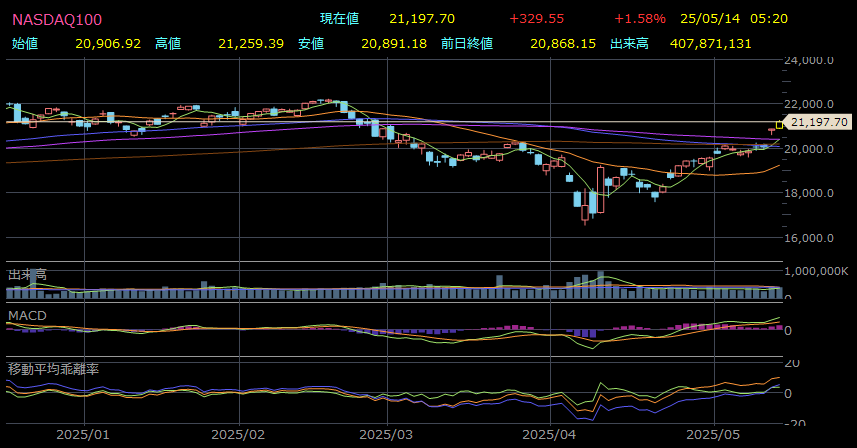The height and width of the screenshot is (448, 857).
Task: Click the 25/05/14 date stamp
Action: (710, 19)
